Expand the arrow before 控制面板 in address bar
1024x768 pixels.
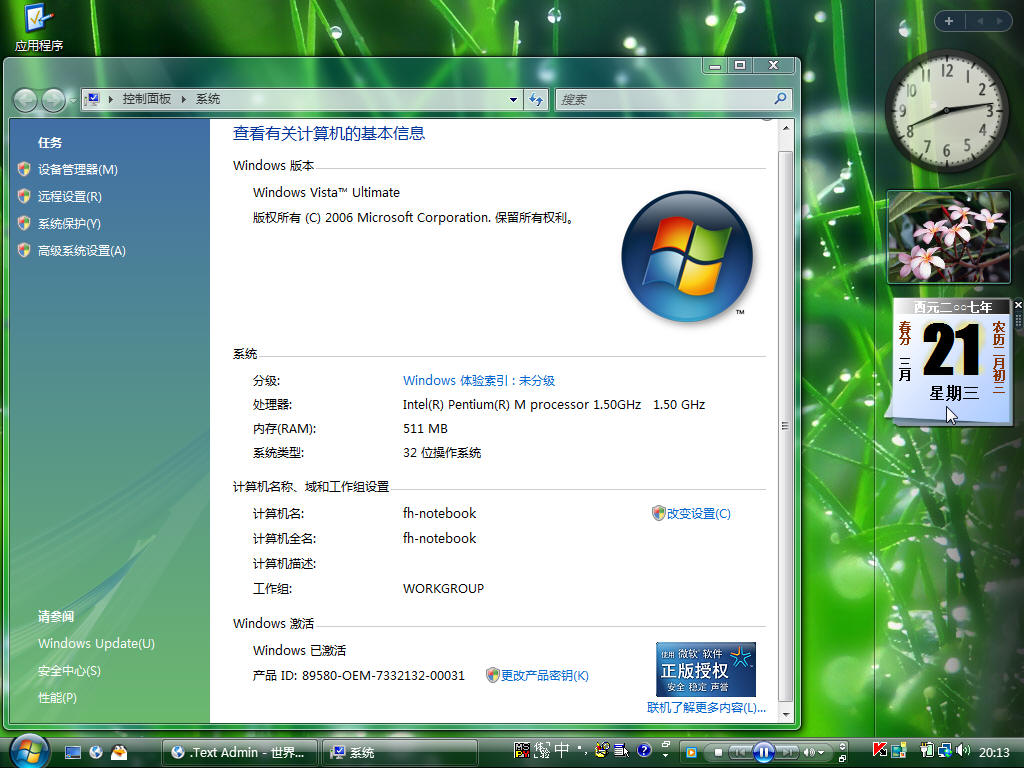(110, 99)
